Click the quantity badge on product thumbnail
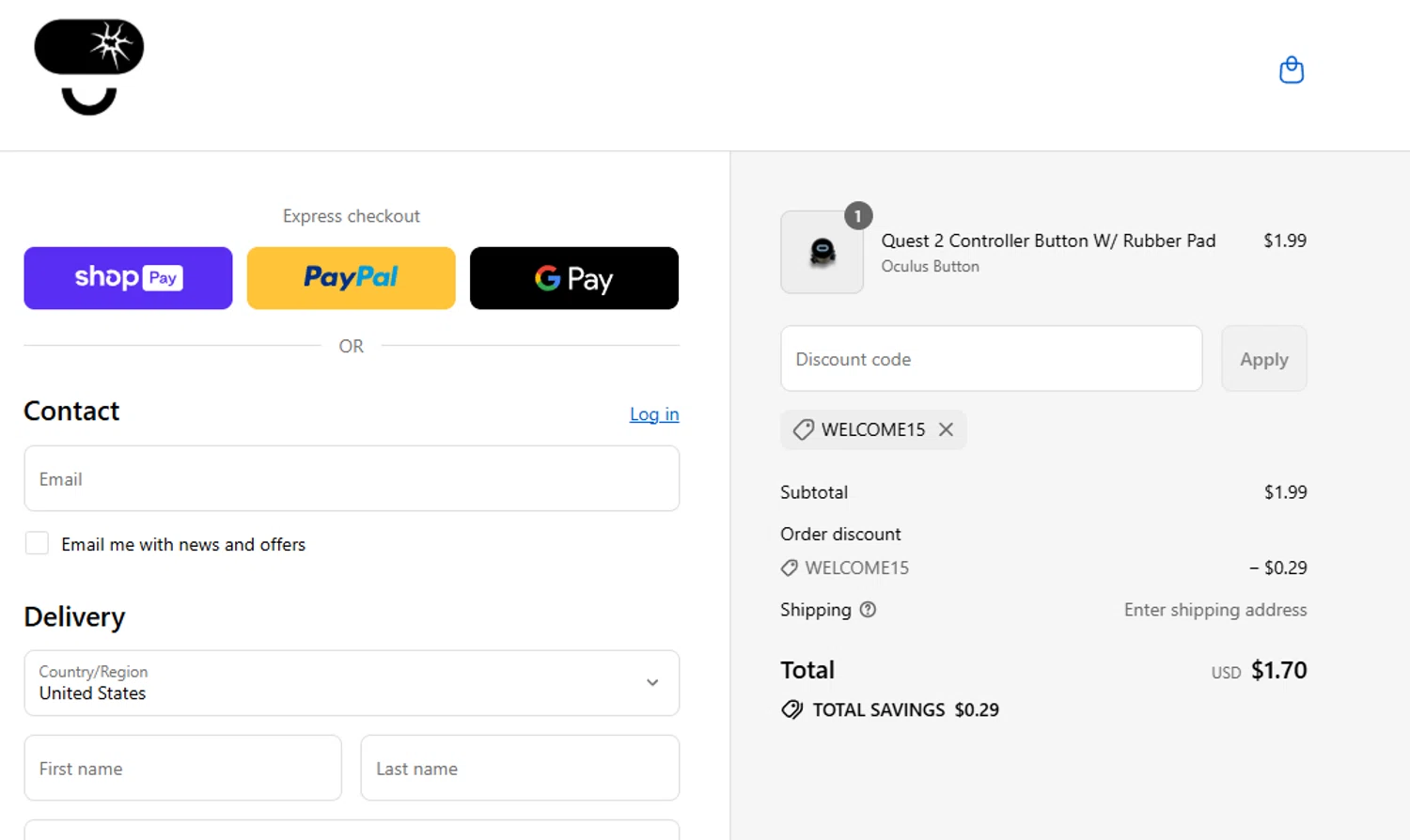Image resolution: width=1410 pixels, height=840 pixels. click(x=858, y=216)
